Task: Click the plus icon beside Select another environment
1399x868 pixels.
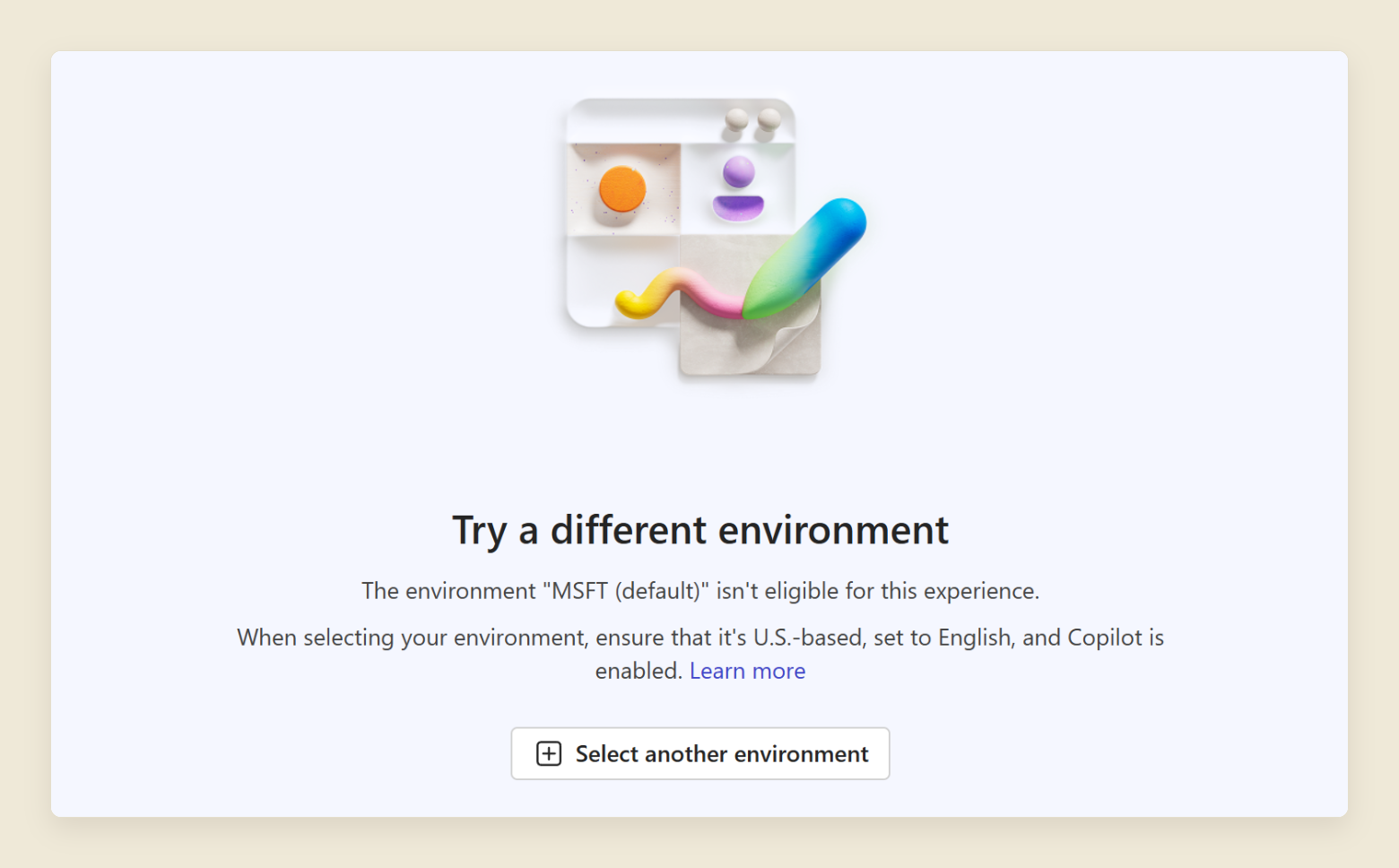Action: [x=549, y=753]
